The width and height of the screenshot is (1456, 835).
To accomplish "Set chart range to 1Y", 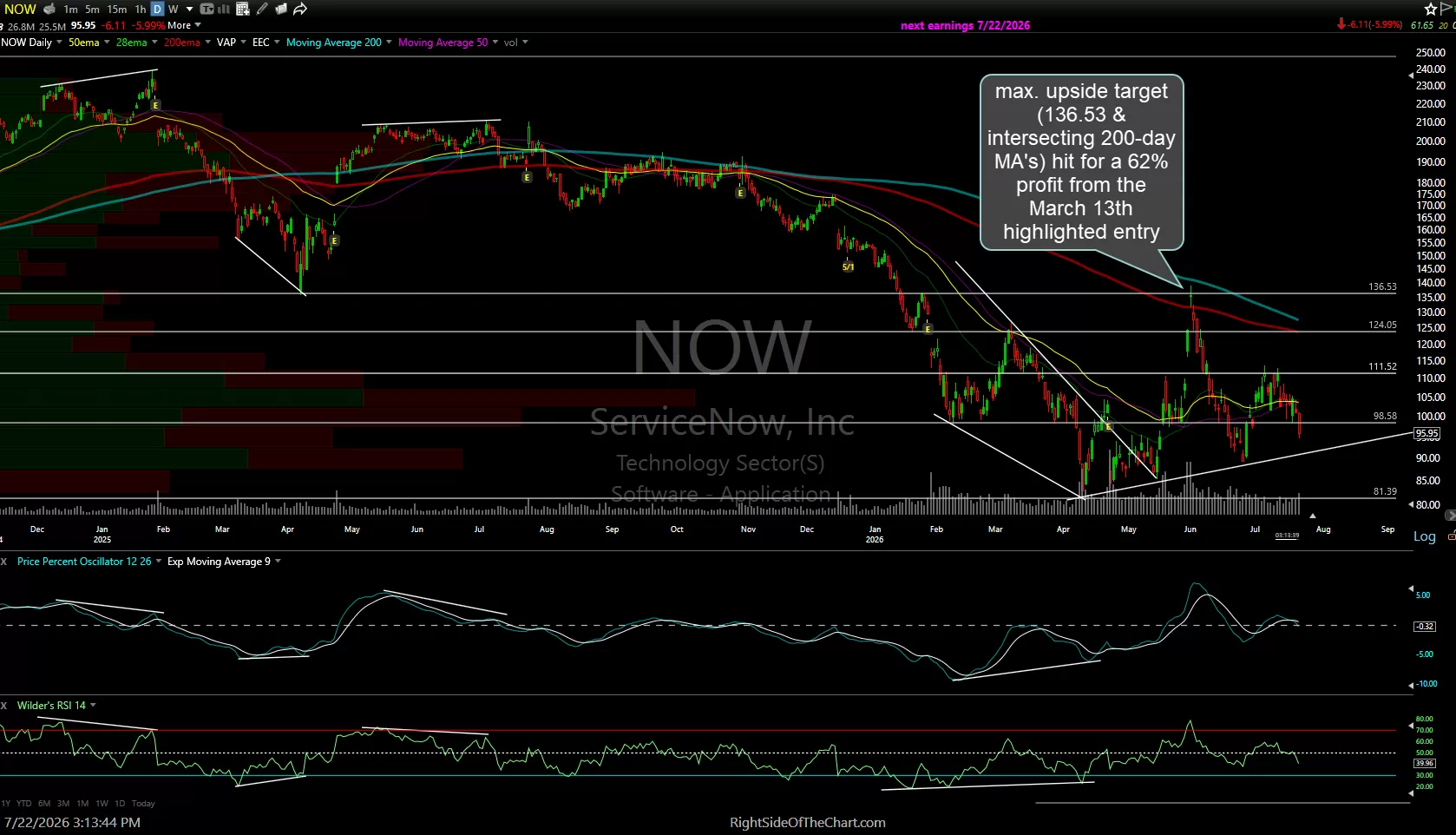I will click(x=6, y=804).
